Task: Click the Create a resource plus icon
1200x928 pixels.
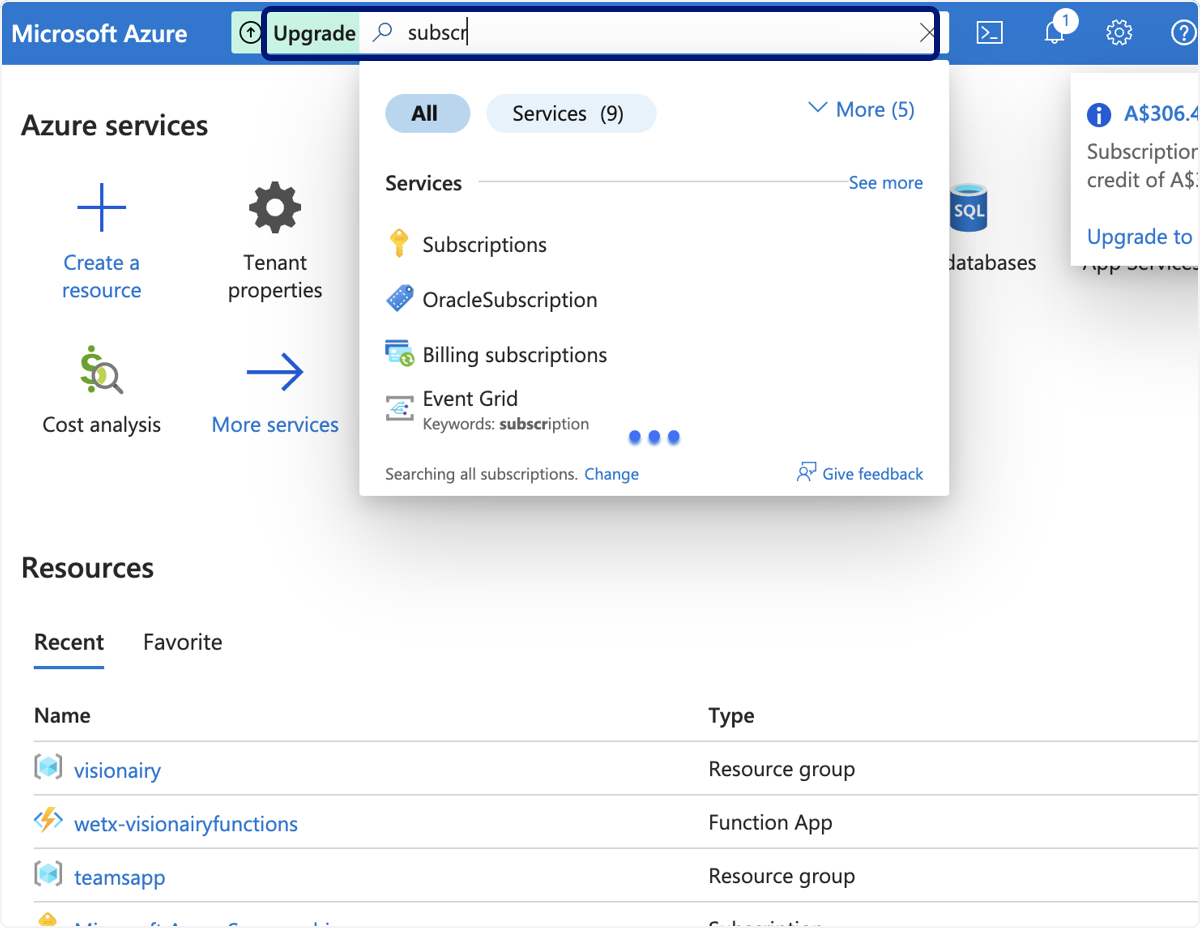Action: [x=101, y=208]
